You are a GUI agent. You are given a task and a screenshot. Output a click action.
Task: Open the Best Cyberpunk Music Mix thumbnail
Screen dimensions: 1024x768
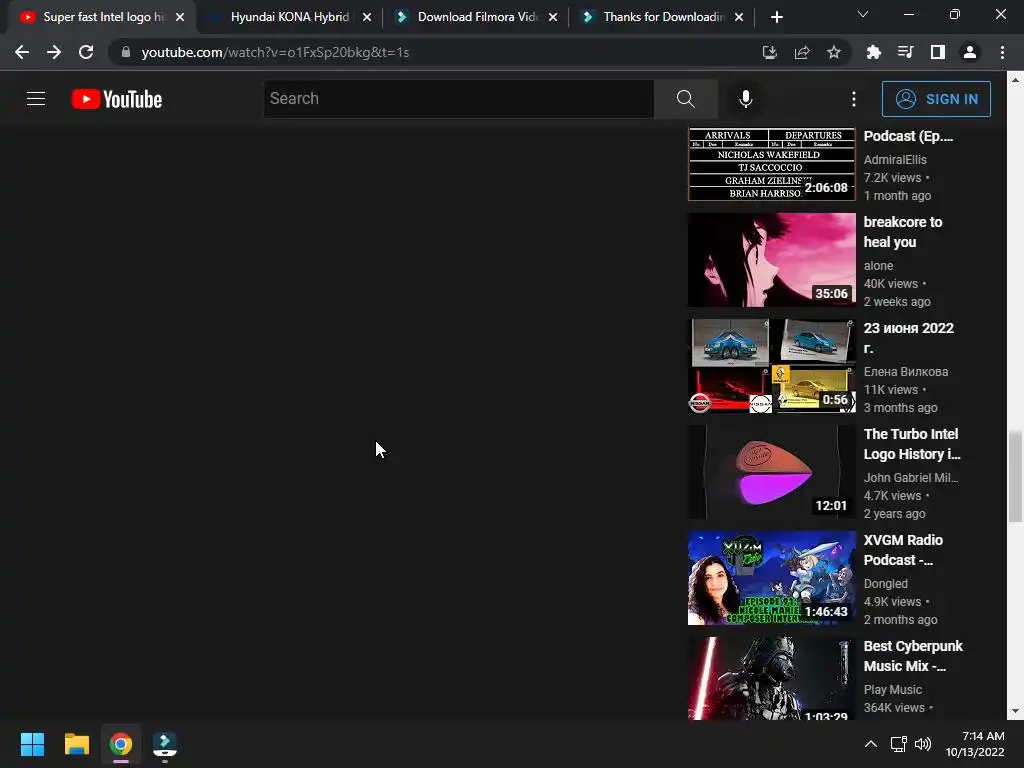(771, 679)
